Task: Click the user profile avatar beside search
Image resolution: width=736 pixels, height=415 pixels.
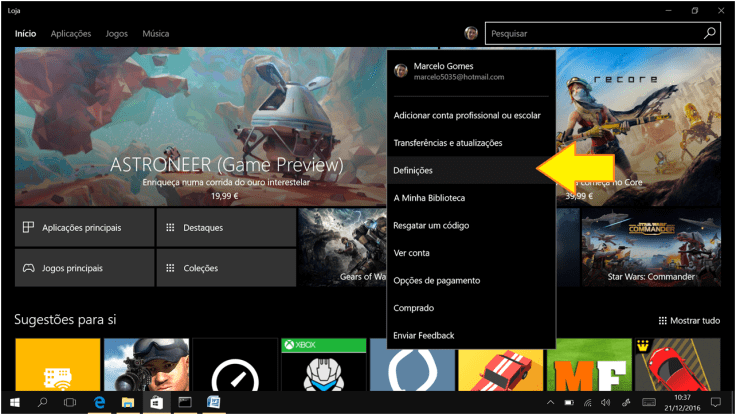Action: tap(471, 33)
